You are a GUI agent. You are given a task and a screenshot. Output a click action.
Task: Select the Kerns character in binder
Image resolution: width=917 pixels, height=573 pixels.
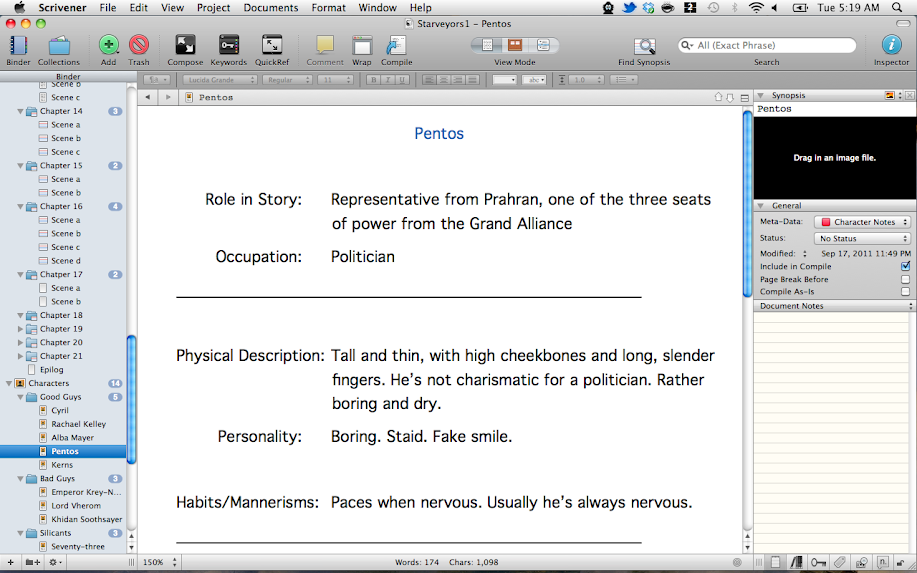(61, 465)
